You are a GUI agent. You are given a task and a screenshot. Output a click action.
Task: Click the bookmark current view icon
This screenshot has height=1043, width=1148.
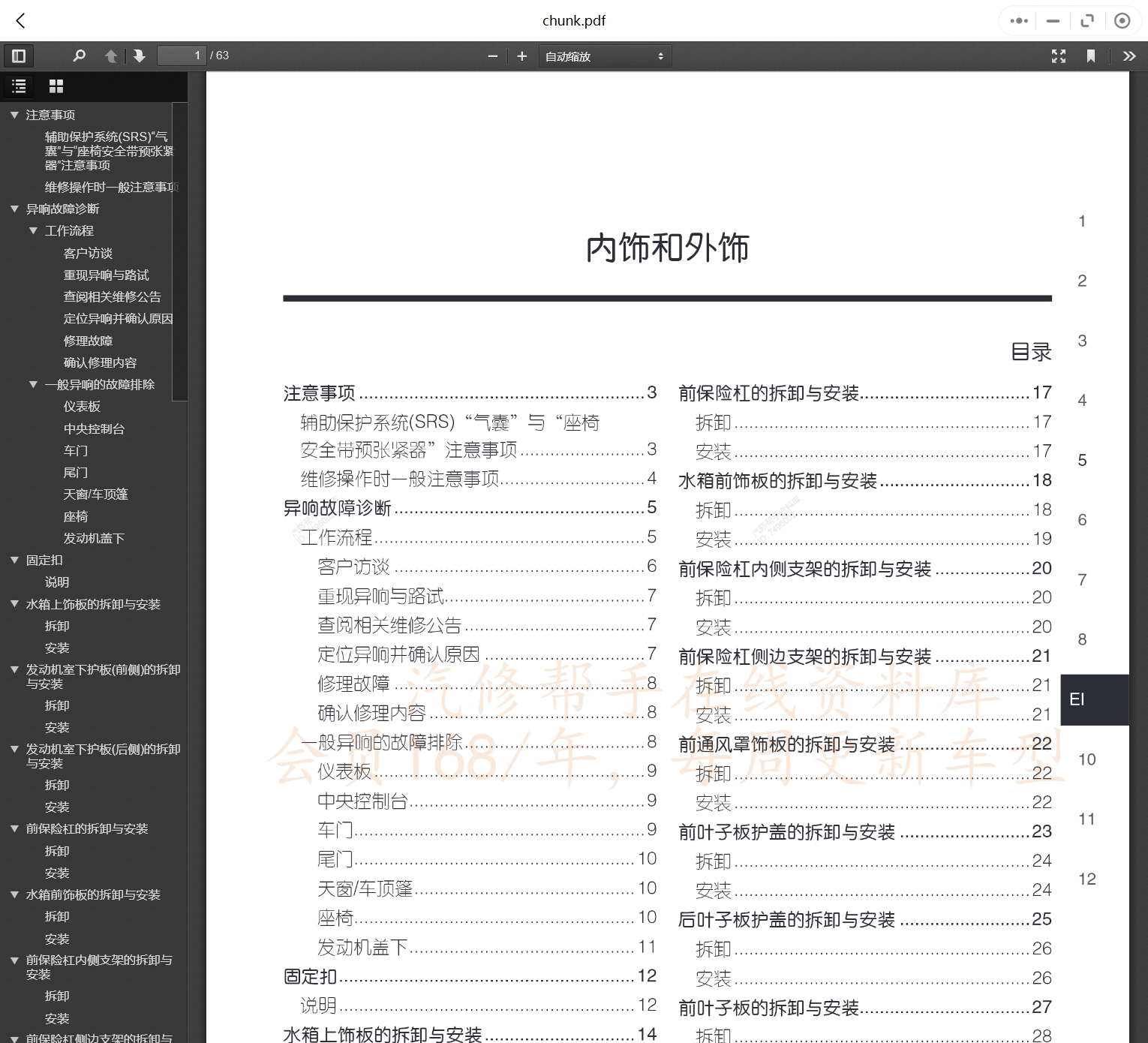click(x=1092, y=56)
